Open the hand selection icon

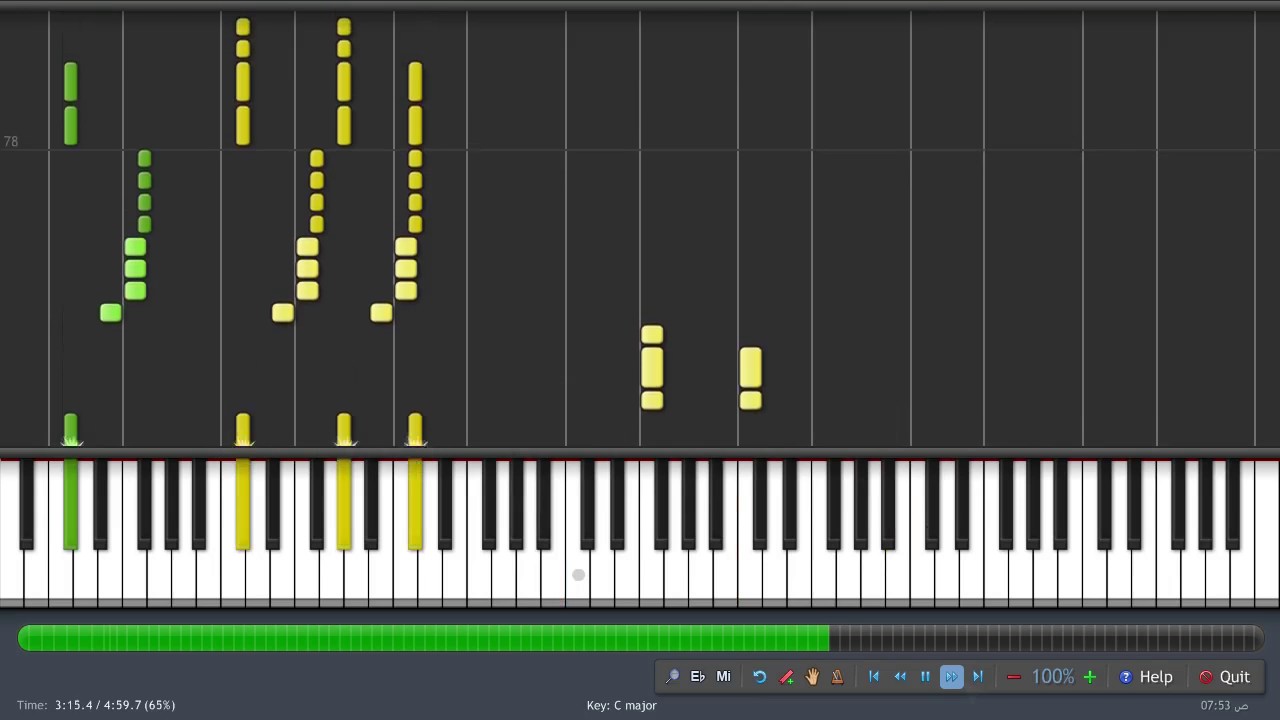pyautogui.click(x=812, y=677)
